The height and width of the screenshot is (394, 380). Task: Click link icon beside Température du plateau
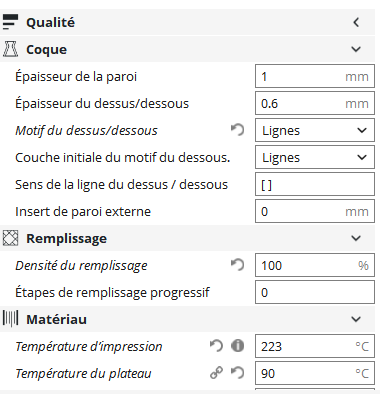click(216, 373)
